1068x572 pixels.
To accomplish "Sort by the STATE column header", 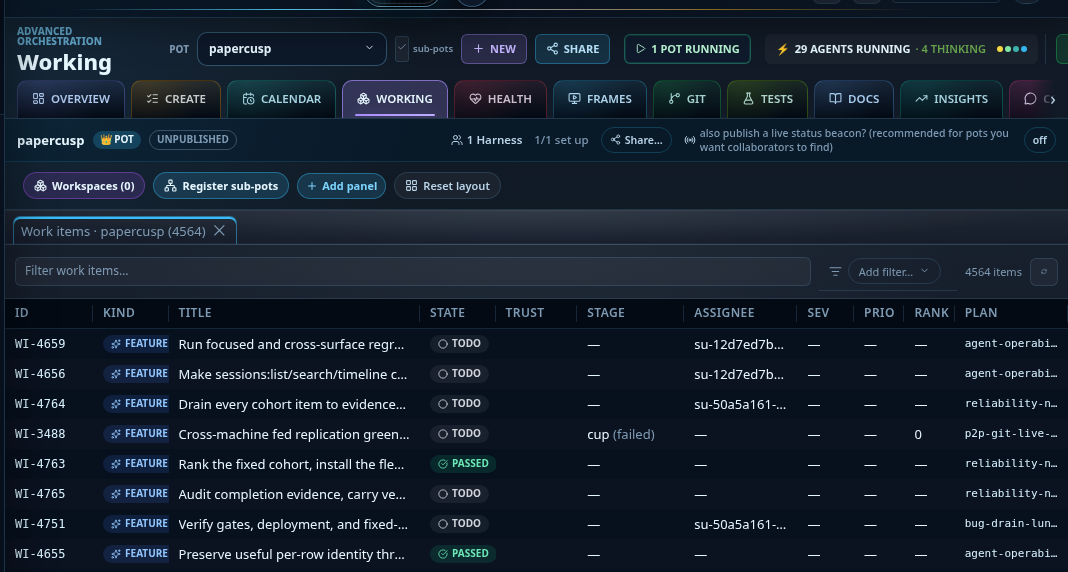I will pyautogui.click(x=447, y=313).
